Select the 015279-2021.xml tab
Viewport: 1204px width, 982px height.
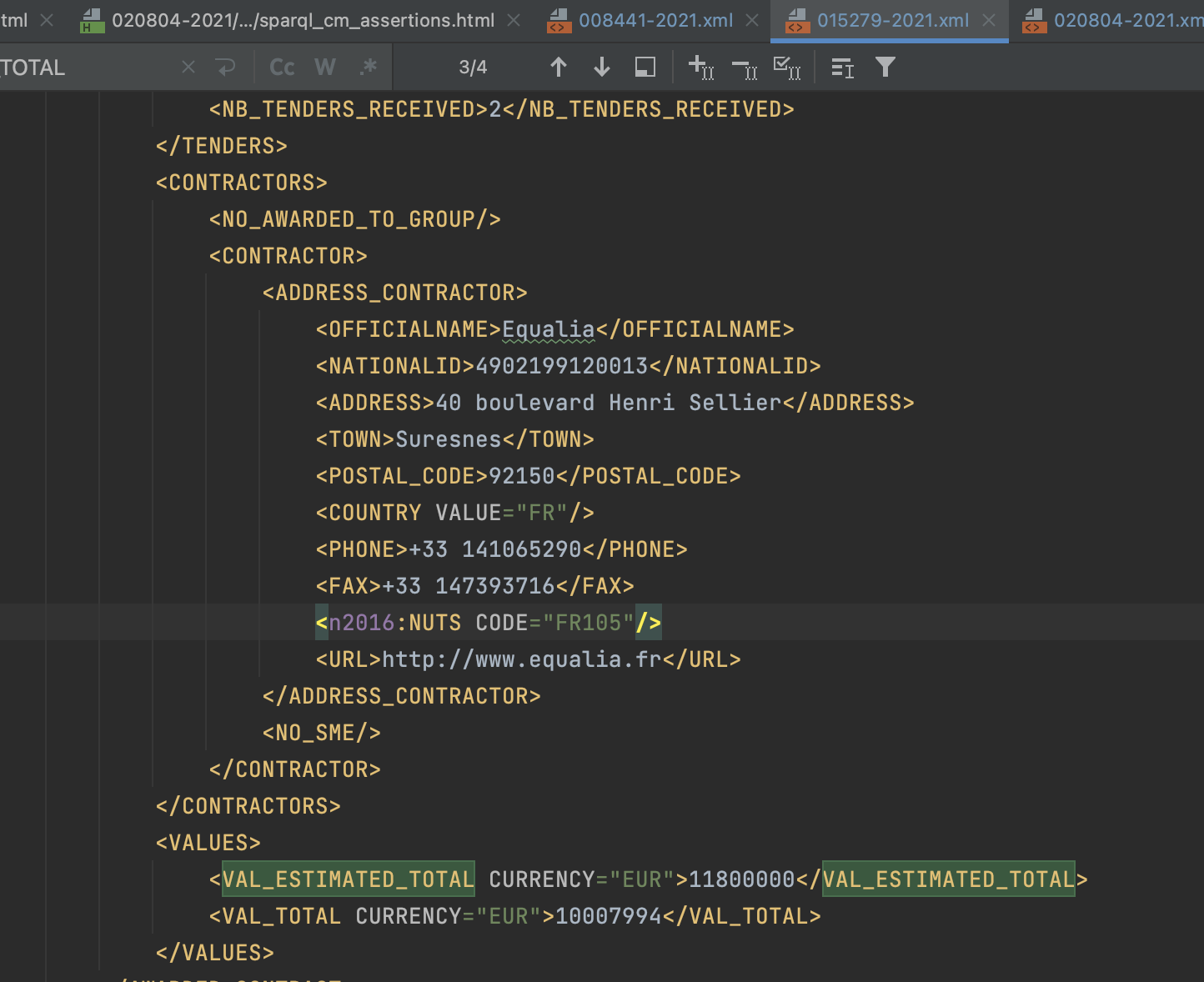pos(895,20)
